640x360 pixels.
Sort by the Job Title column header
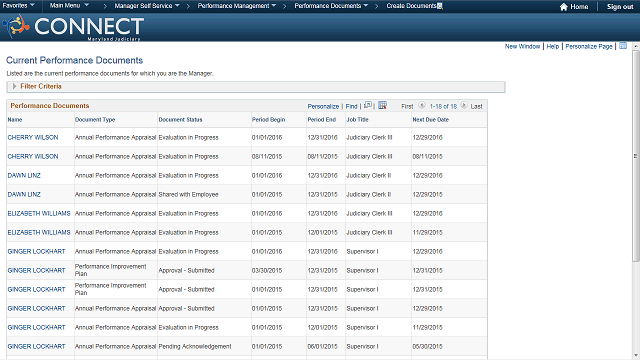[x=357, y=120]
